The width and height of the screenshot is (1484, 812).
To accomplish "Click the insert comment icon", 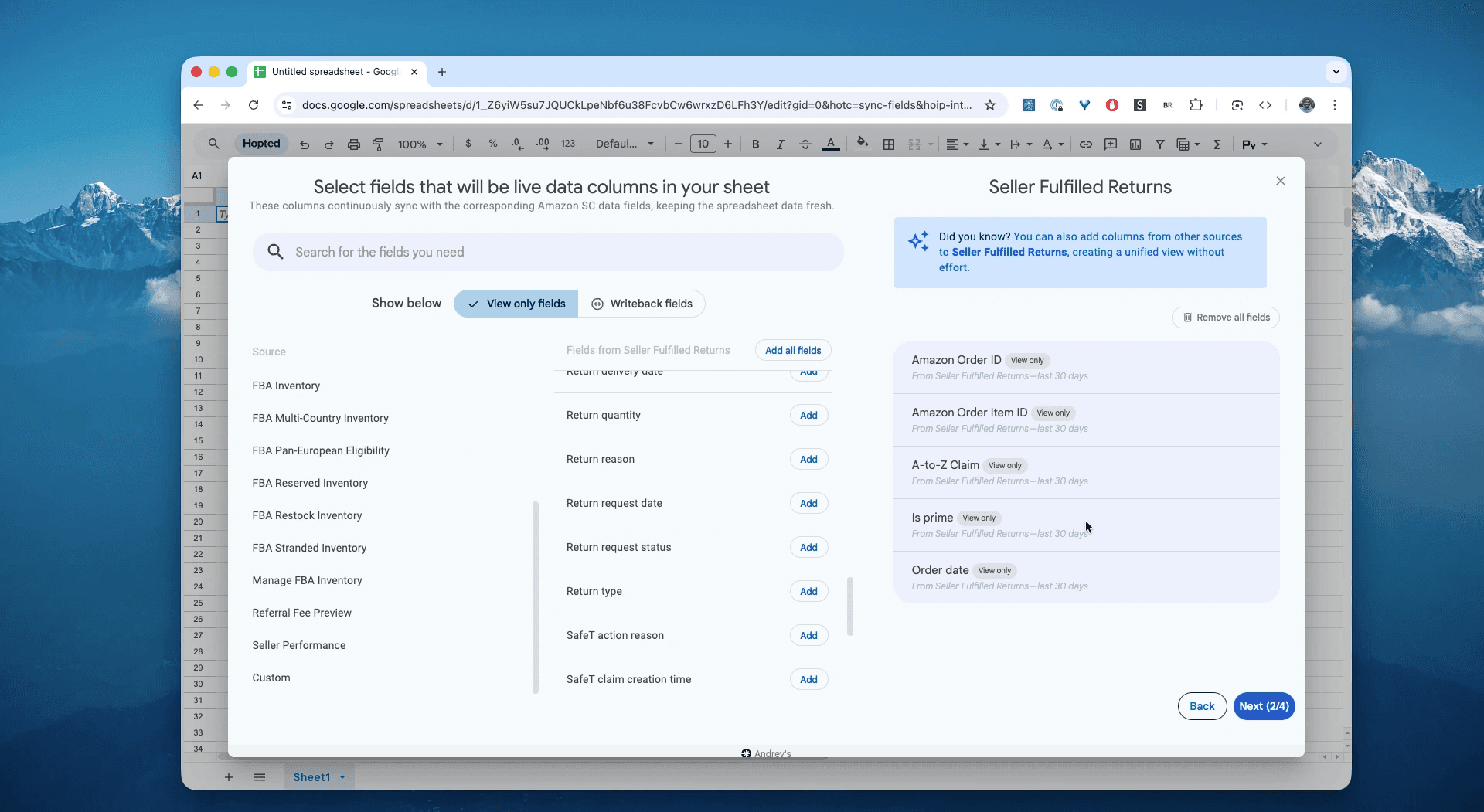I will point(1111,144).
